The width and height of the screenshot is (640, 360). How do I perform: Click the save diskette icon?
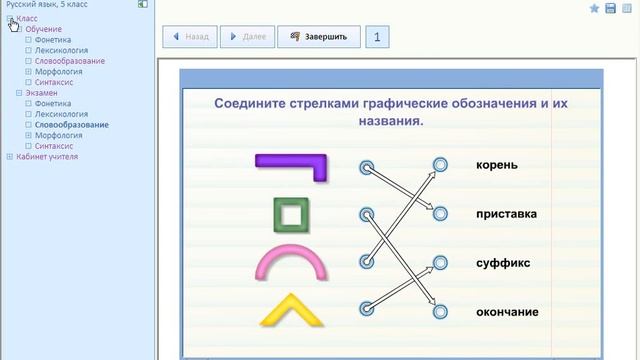coord(611,8)
